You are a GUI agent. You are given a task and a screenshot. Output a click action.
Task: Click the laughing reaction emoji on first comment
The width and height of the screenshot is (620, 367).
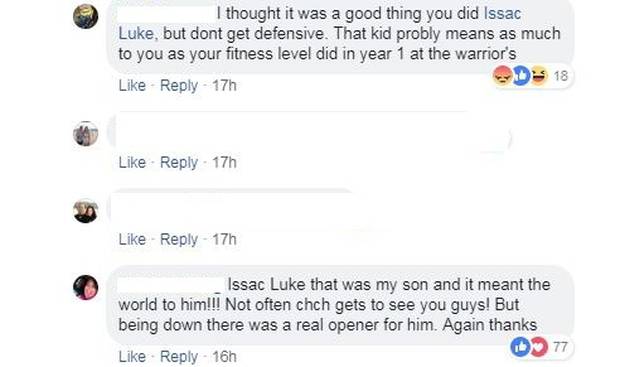tap(539, 75)
